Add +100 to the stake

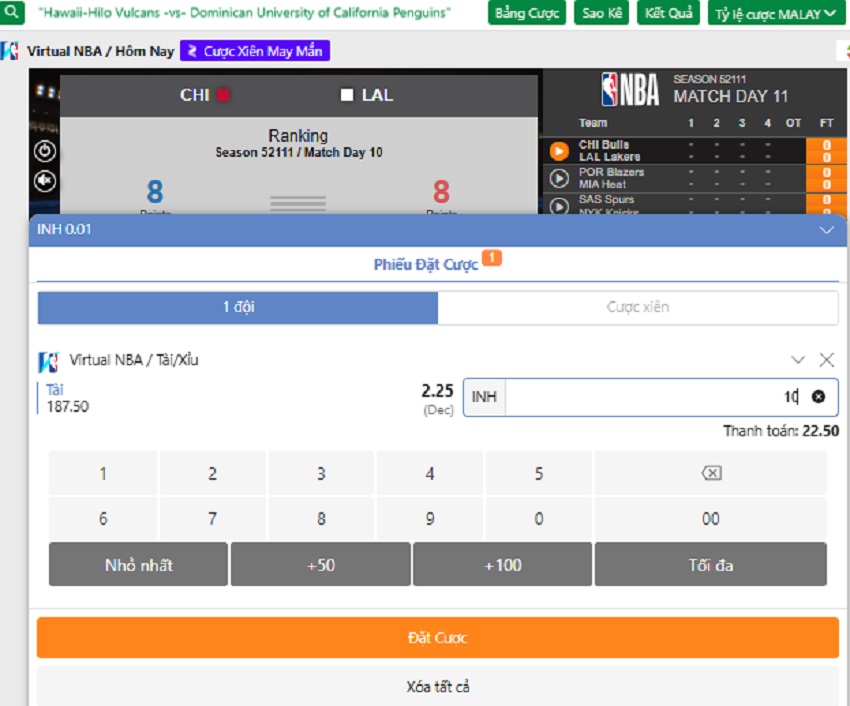point(503,565)
